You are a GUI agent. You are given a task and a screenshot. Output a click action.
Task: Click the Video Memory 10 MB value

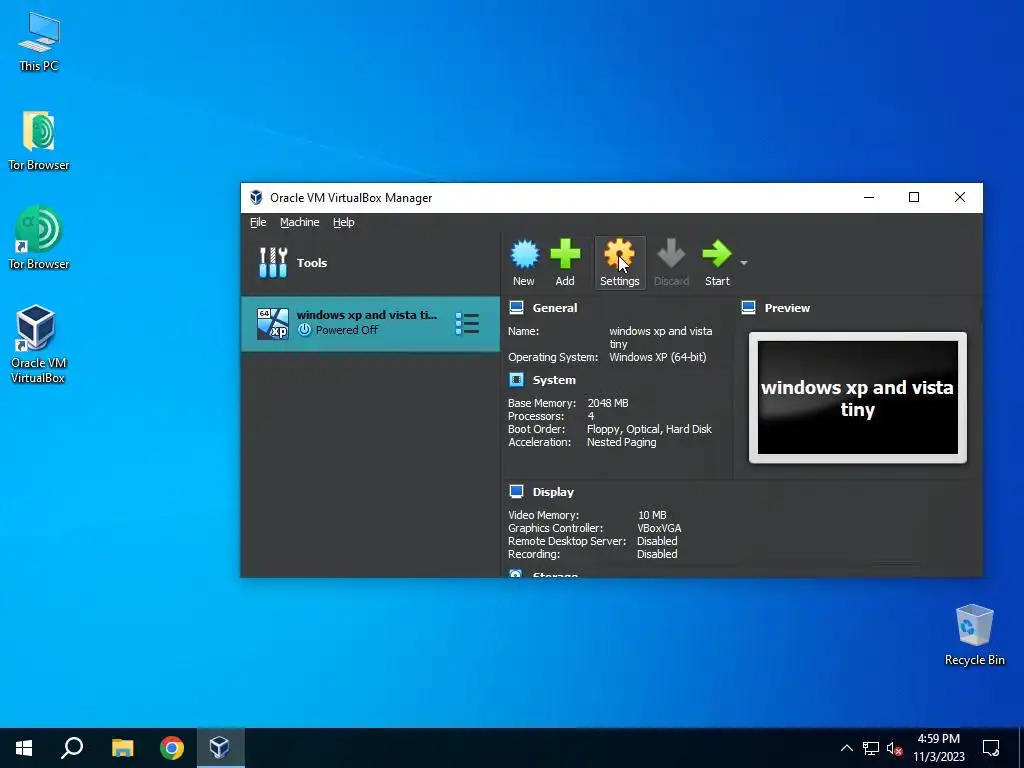pos(652,515)
